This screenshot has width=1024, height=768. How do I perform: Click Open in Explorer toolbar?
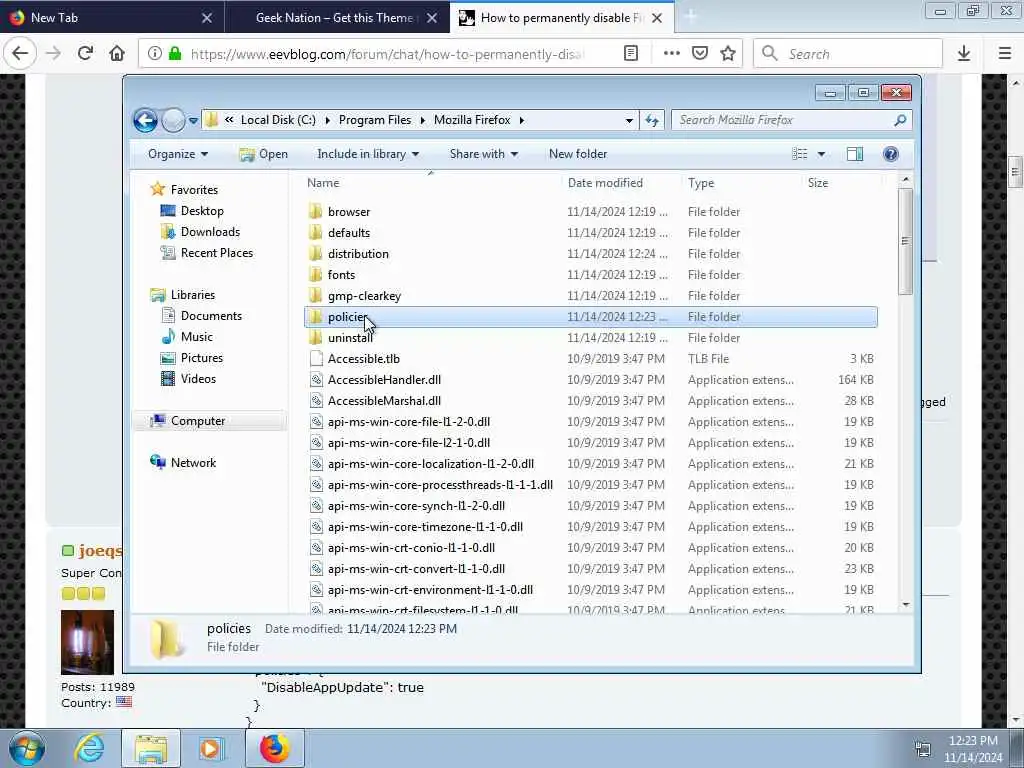[x=263, y=154]
